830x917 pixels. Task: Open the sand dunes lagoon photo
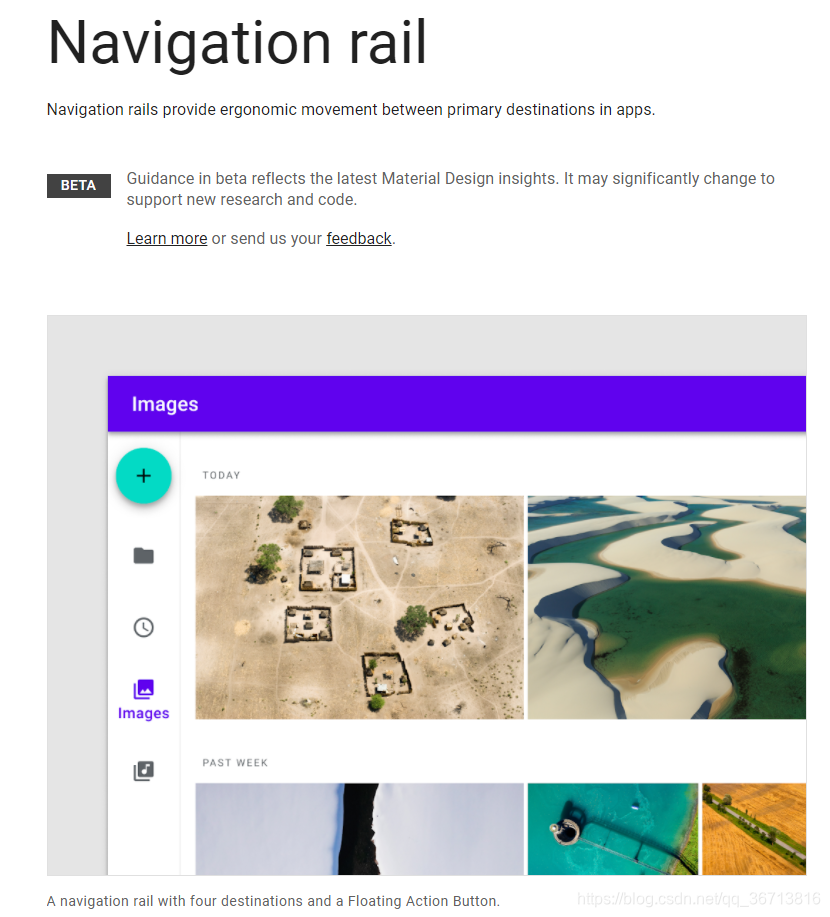click(667, 607)
